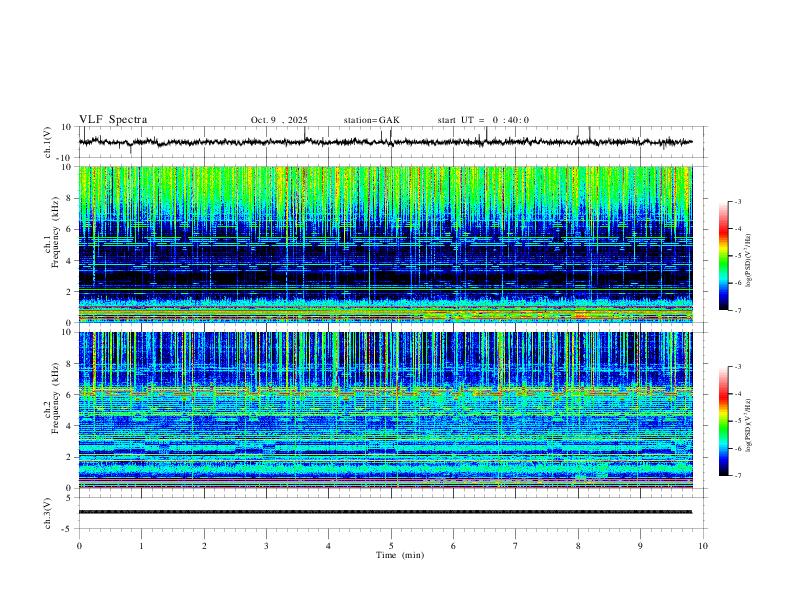Click the ch.1 color bar log(PSD) label

(x=749, y=260)
